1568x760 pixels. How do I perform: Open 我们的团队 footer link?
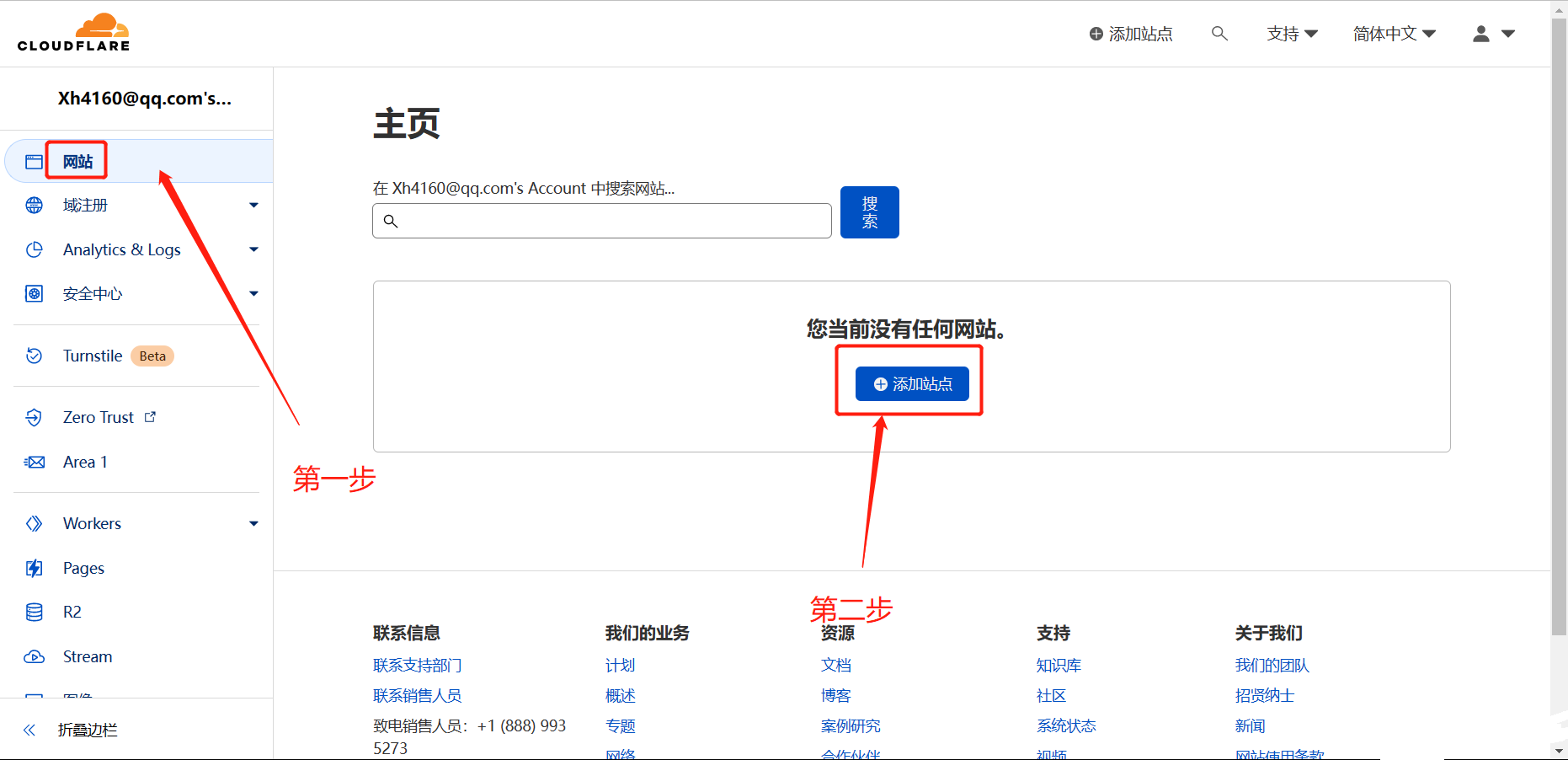[x=1272, y=665]
